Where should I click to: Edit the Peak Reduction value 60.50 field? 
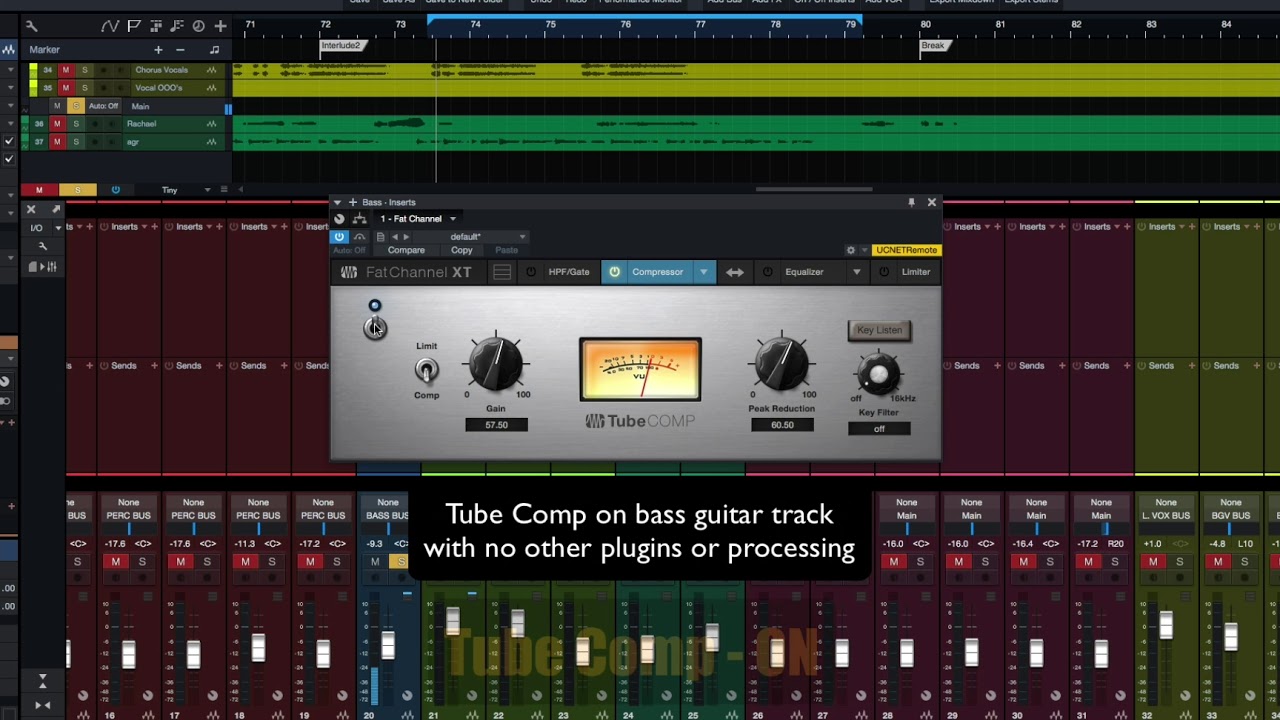tap(782, 425)
